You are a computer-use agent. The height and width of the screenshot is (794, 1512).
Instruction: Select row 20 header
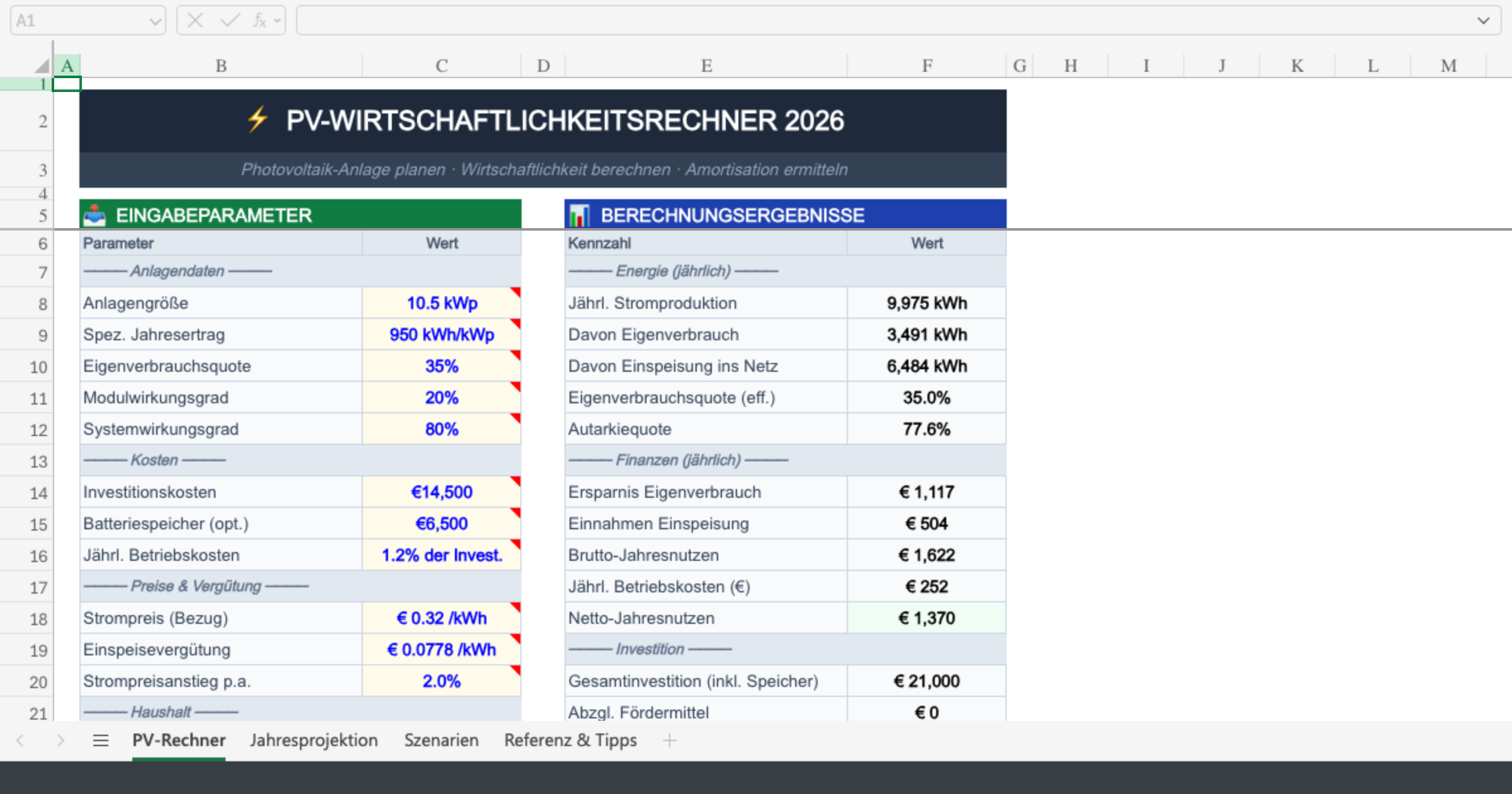coord(26,681)
